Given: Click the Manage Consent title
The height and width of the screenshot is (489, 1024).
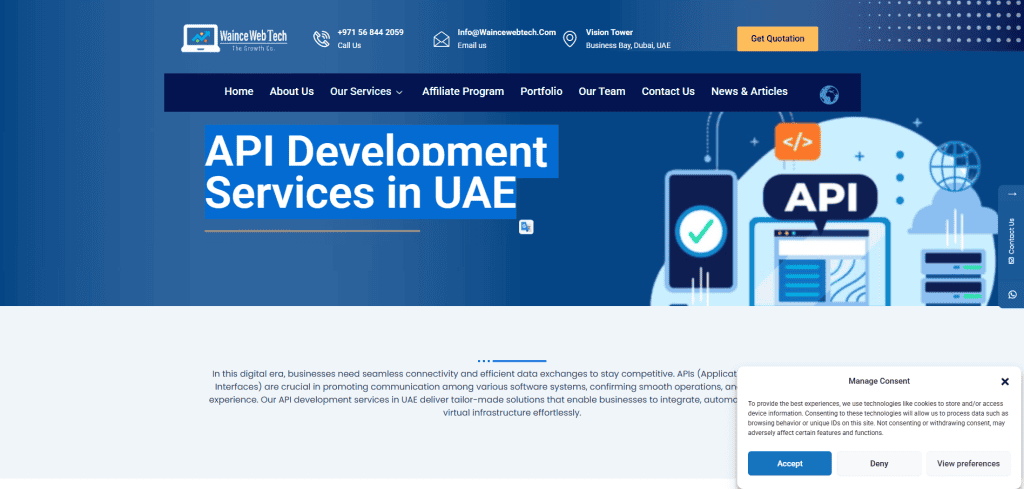Looking at the screenshot, I should click(x=879, y=381).
